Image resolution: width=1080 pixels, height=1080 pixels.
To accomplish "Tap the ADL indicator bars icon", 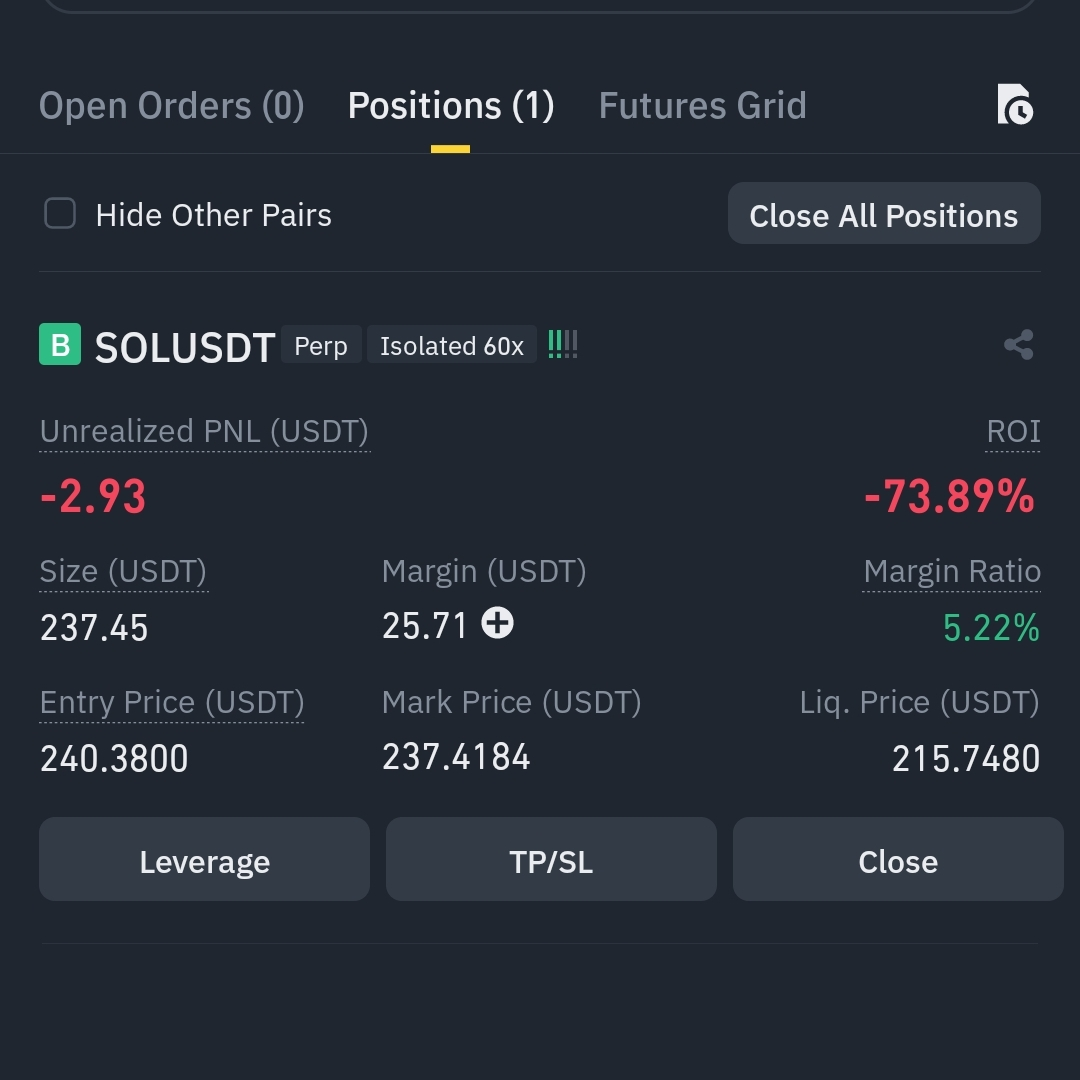I will pyautogui.click(x=563, y=344).
